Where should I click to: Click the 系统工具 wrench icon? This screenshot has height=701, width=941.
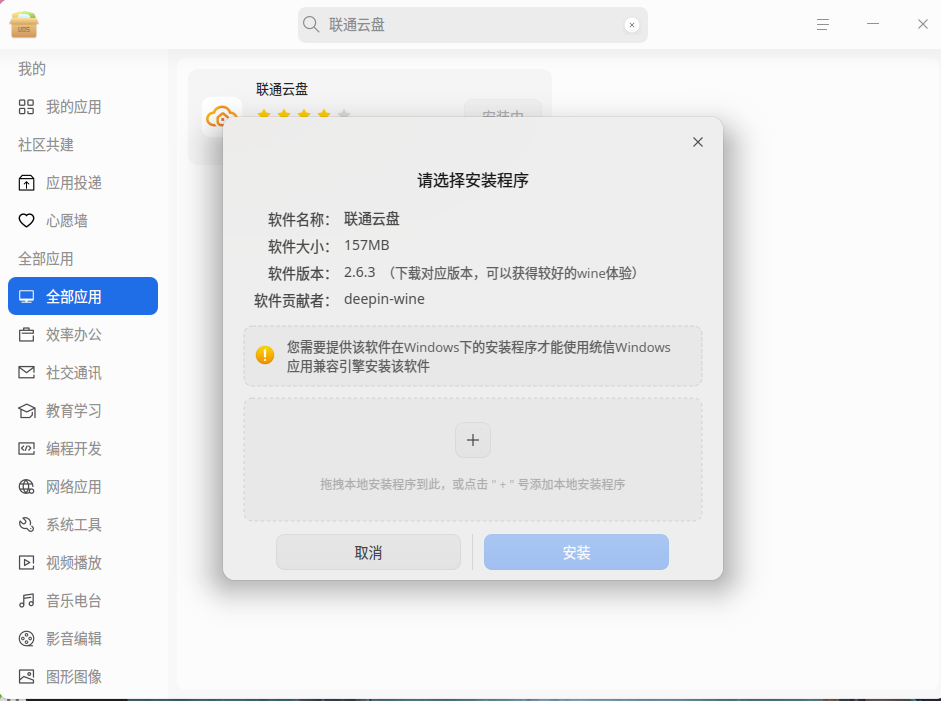pyautogui.click(x=26, y=525)
